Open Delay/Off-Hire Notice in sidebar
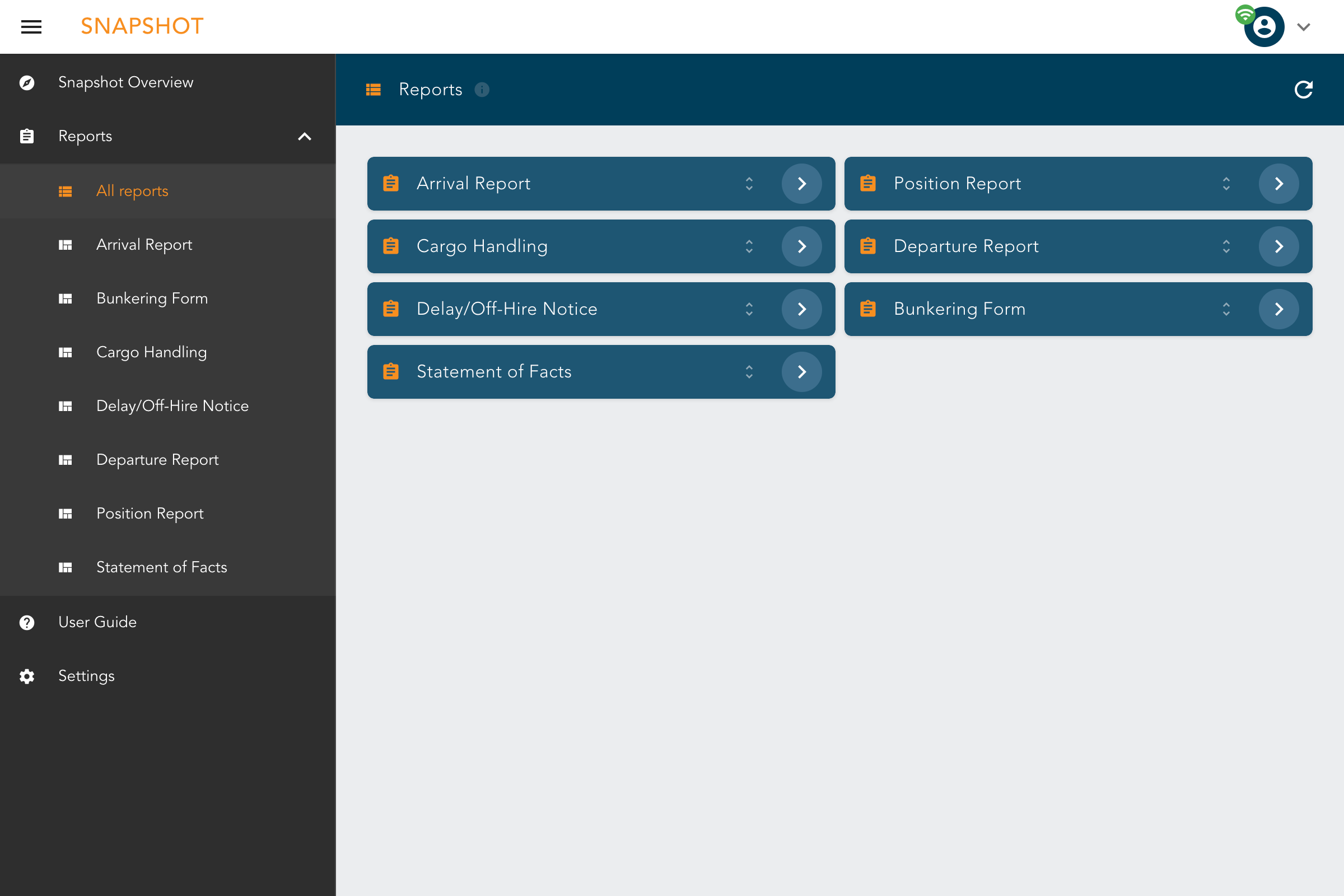Viewport: 1344px width, 896px height. coord(168,405)
